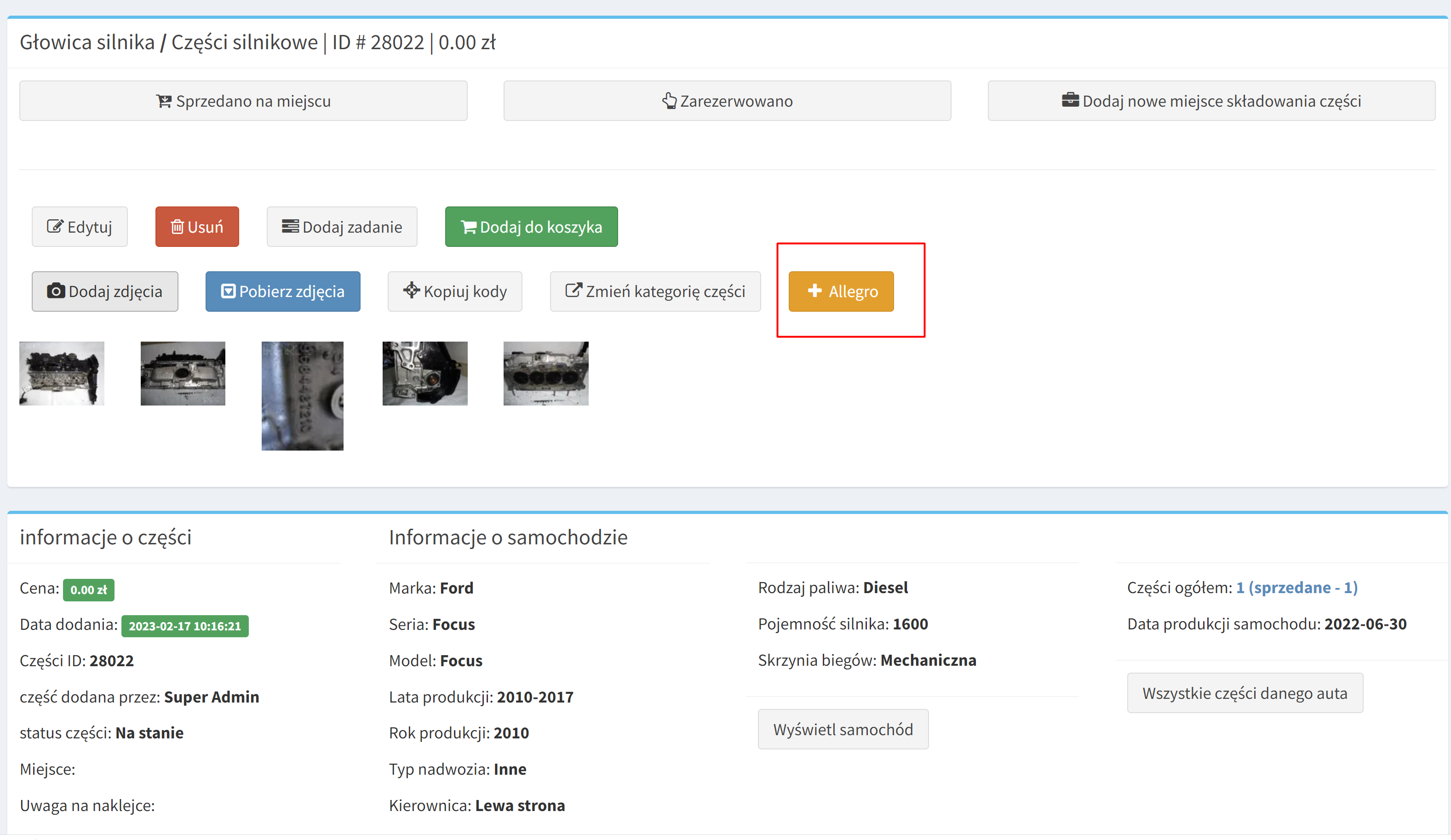Click the trash icon on Usuń
Viewport: 1451px width, 840px height.
[178, 227]
